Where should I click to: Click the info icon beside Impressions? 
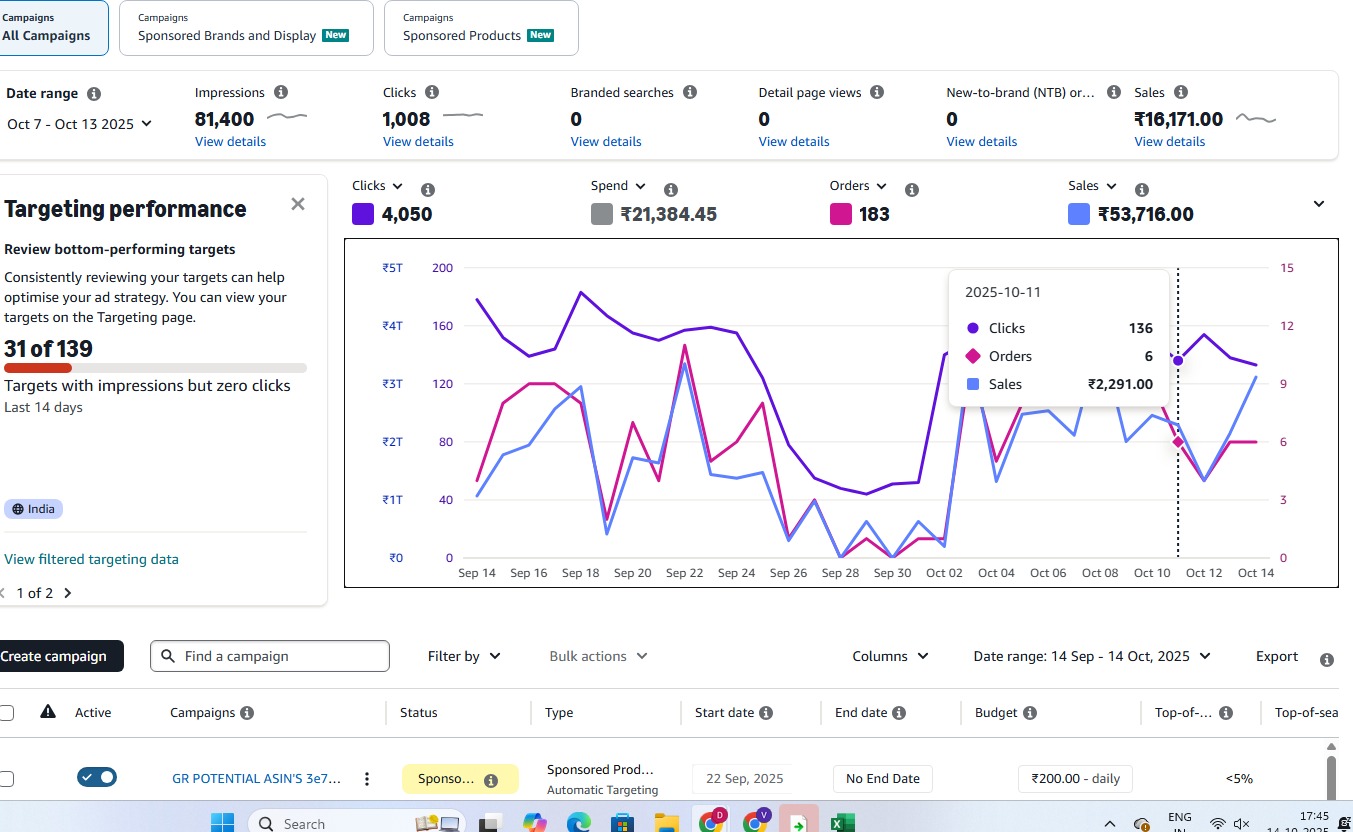point(281,92)
